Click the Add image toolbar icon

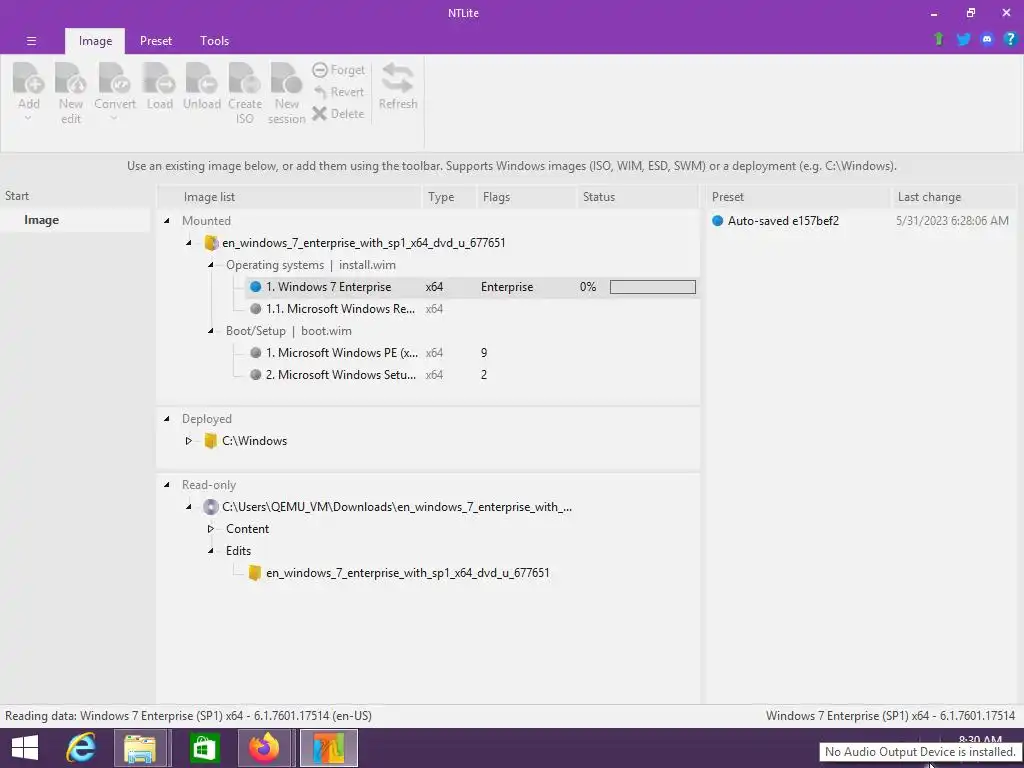tap(29, 78)
